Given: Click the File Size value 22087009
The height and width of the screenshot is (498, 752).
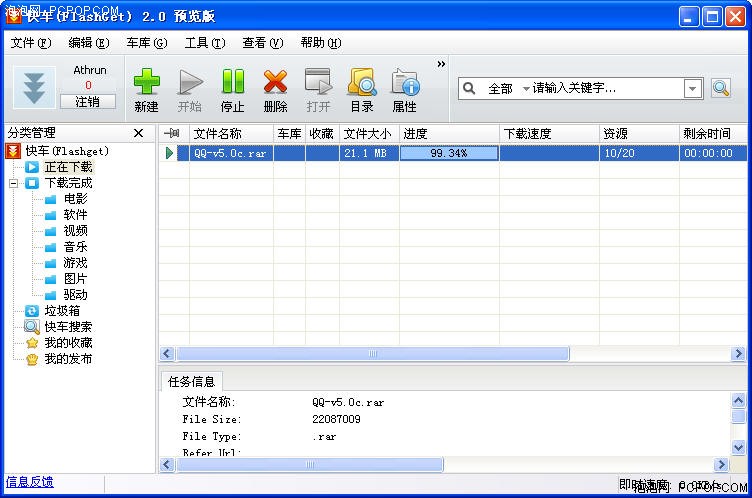Looking at the screenshot, I should (x=336, y=419).
